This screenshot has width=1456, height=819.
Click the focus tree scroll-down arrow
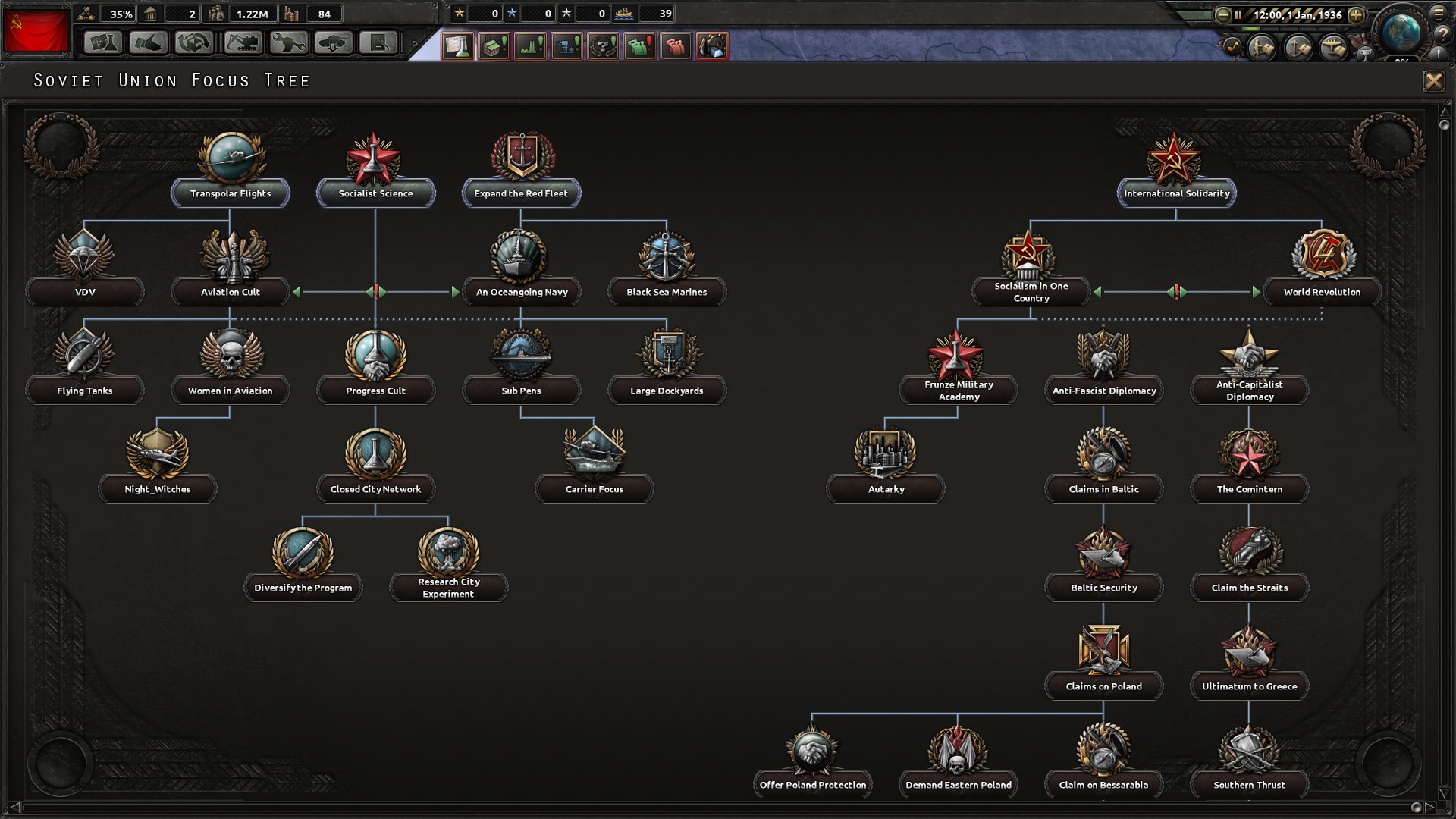[x=1444, y=794]
